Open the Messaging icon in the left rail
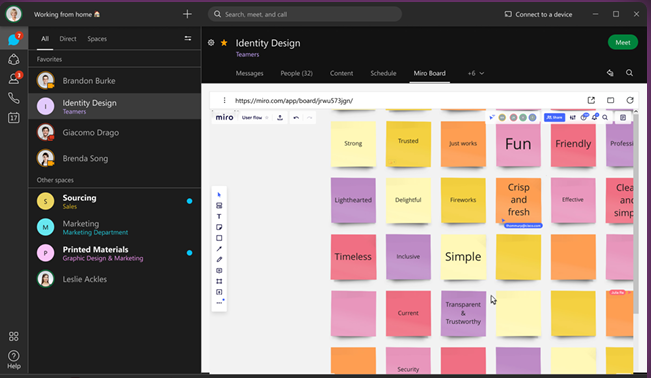This screenshot has height=378, width=651. pyautogui.click(x=13, y=39)
